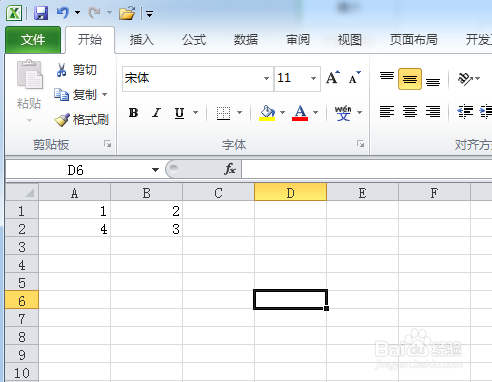Open the 文件 menu

pyautogui.click(x=33, y=40)
